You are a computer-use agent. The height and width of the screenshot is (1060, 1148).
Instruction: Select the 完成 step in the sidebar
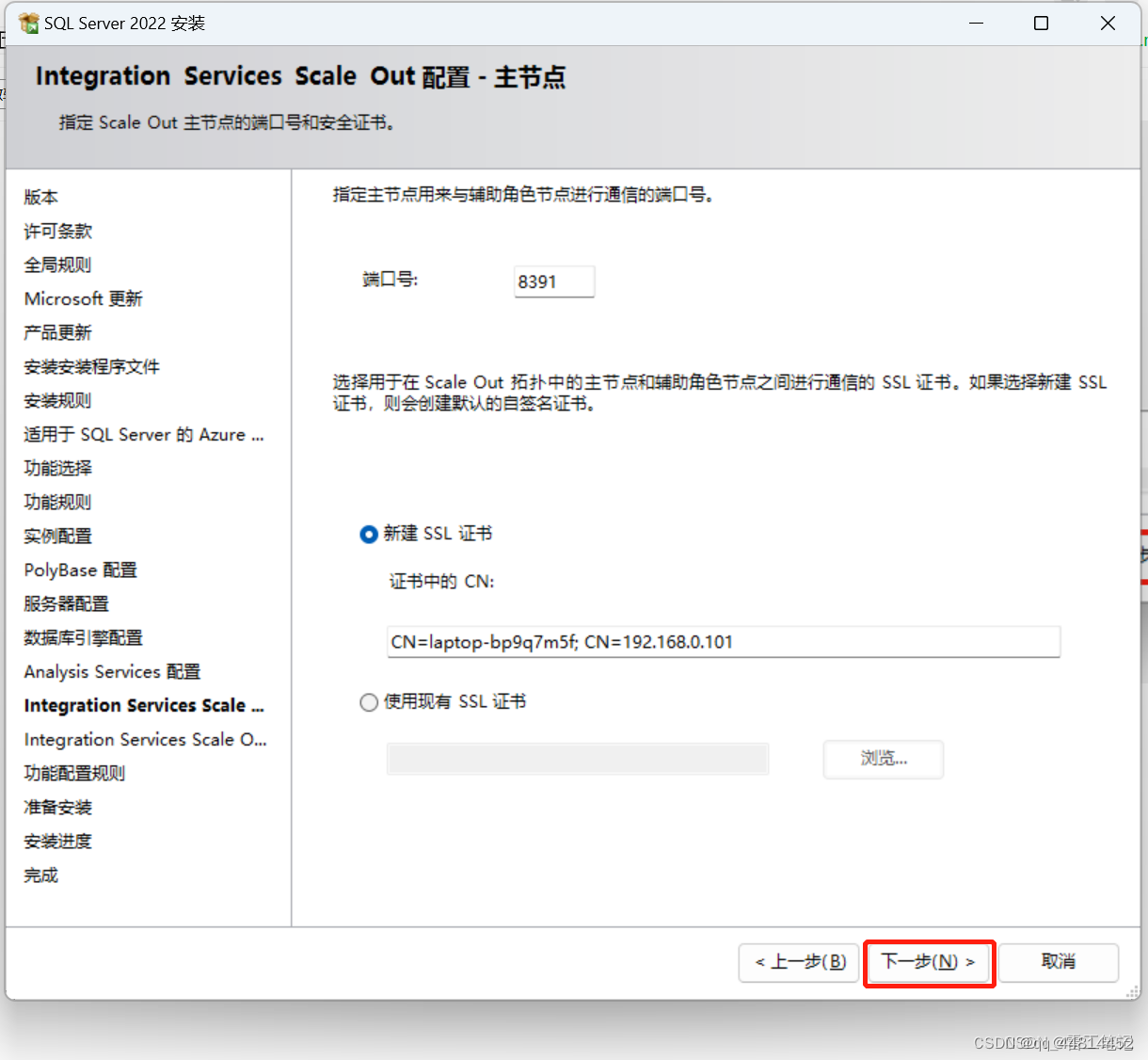(x=41, y=875)
